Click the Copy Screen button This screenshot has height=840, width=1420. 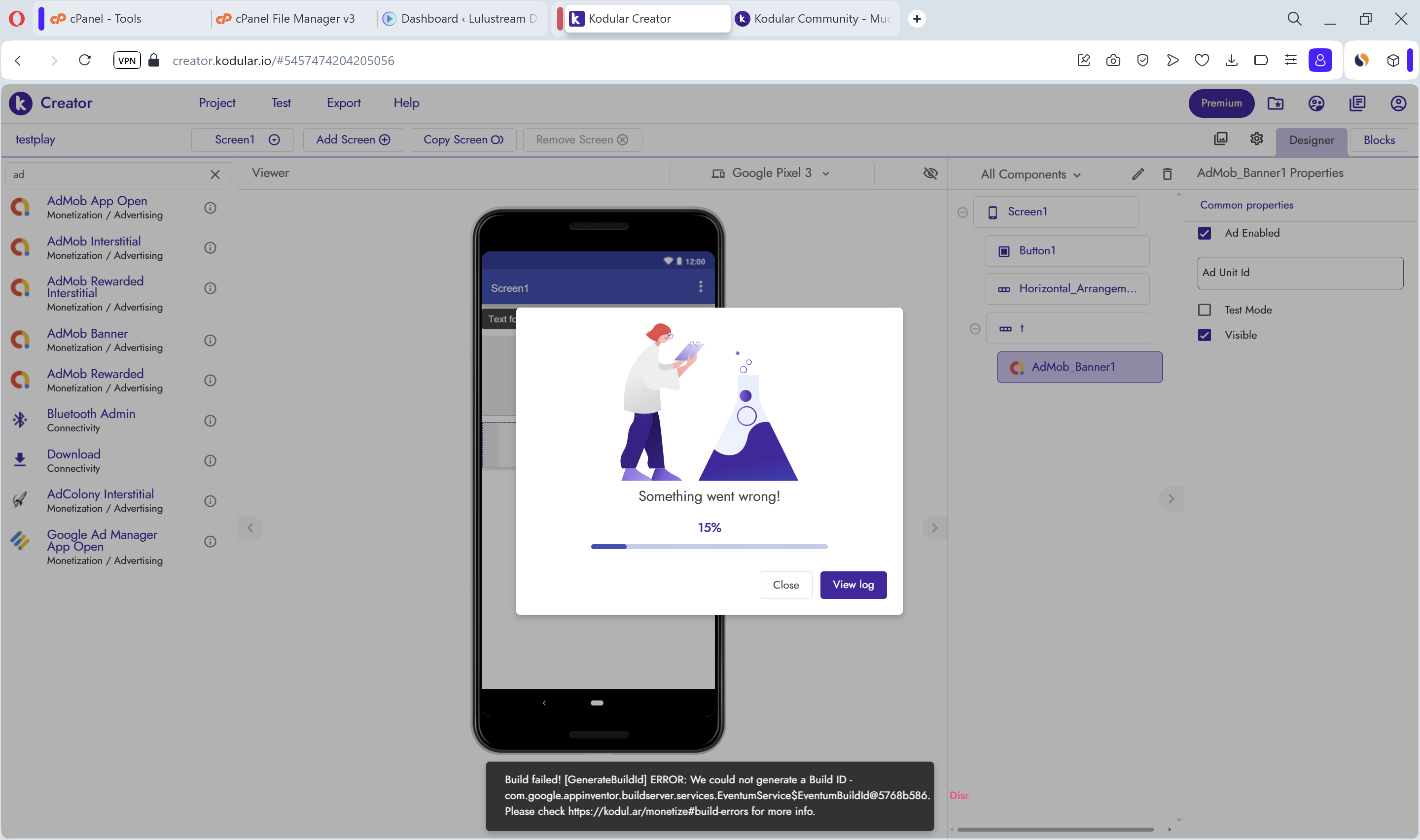point(463,140)
